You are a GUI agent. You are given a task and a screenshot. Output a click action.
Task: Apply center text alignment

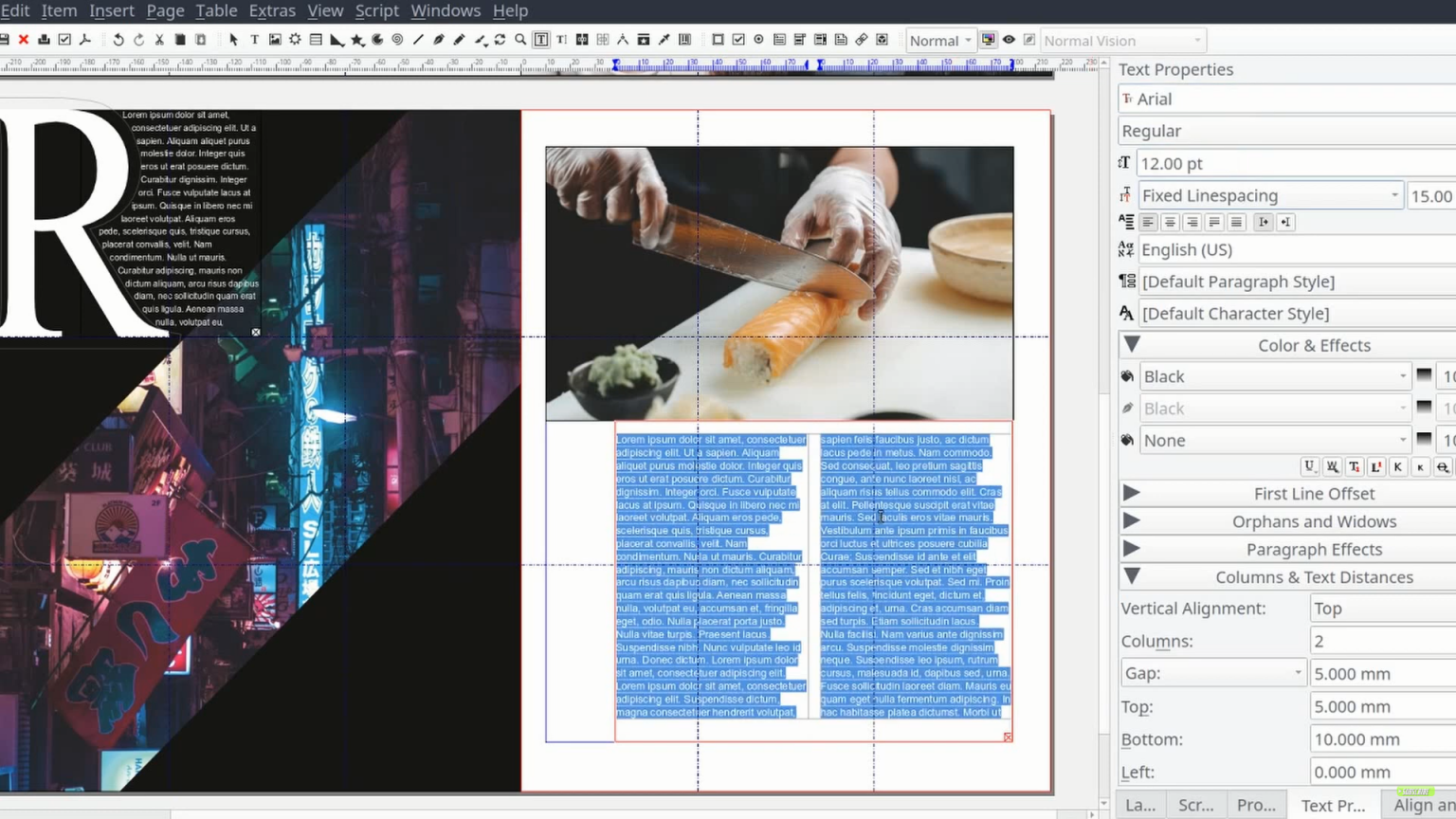(x=1170, y=222)
